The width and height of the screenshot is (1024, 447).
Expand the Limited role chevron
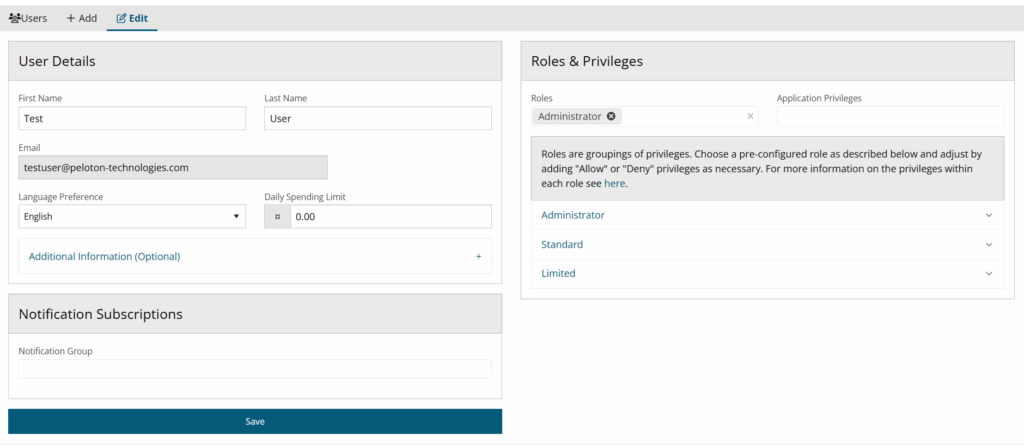tap(989, 273)
